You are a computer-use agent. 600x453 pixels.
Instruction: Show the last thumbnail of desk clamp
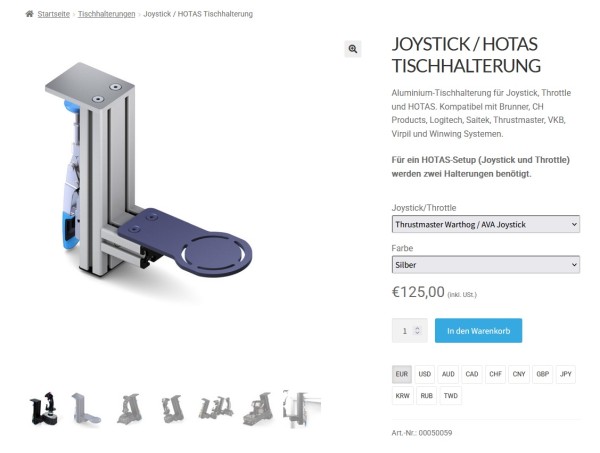tap(302, 408)
